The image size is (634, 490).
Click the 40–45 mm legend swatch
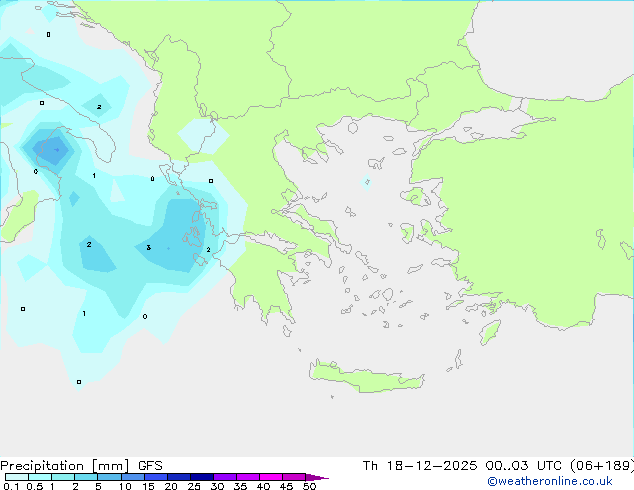pos(271,477)
